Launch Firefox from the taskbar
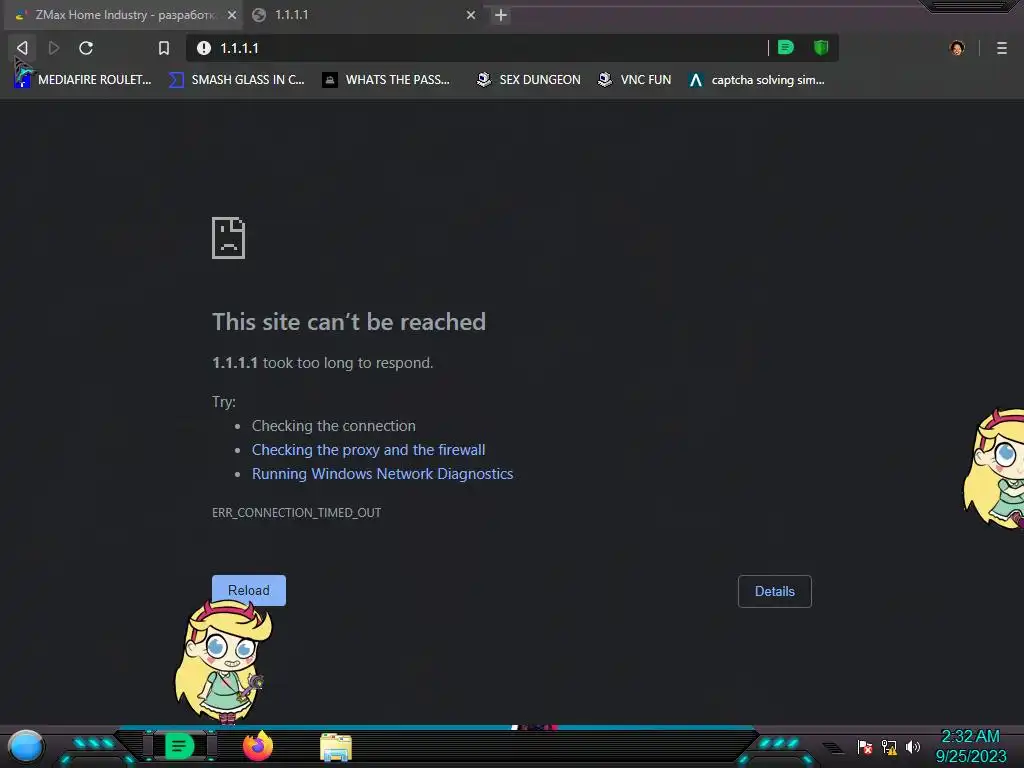1024x768 pixels. (257, 746)
